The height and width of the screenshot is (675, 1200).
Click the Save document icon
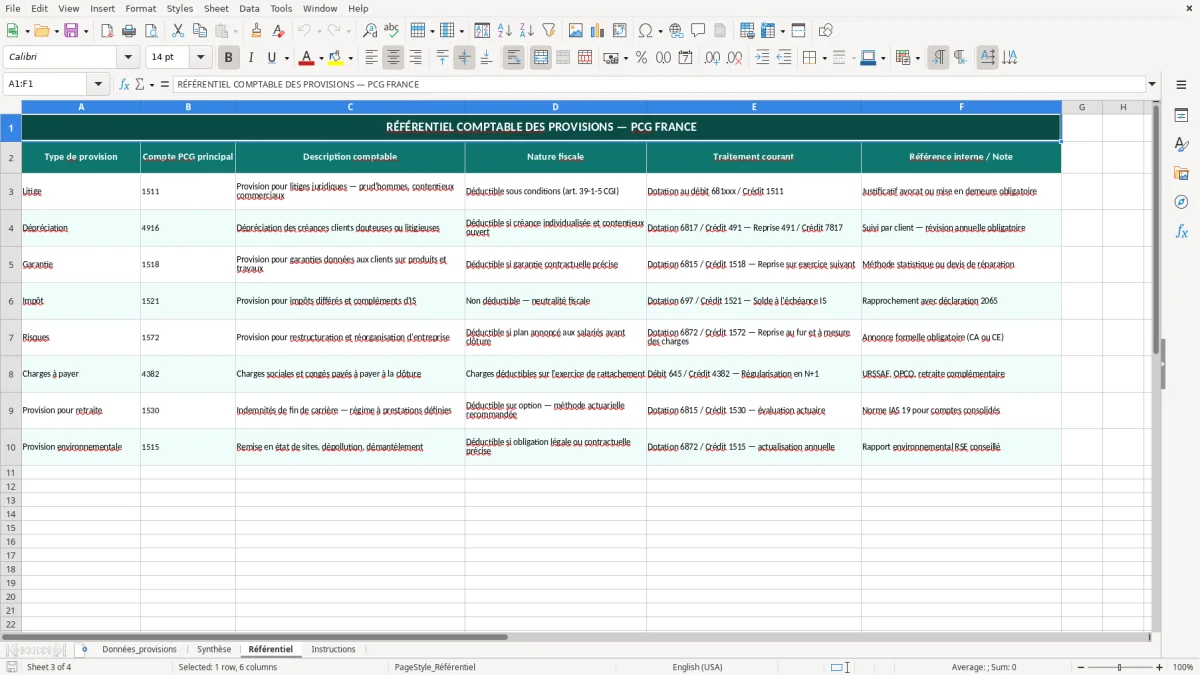(71, 31)
